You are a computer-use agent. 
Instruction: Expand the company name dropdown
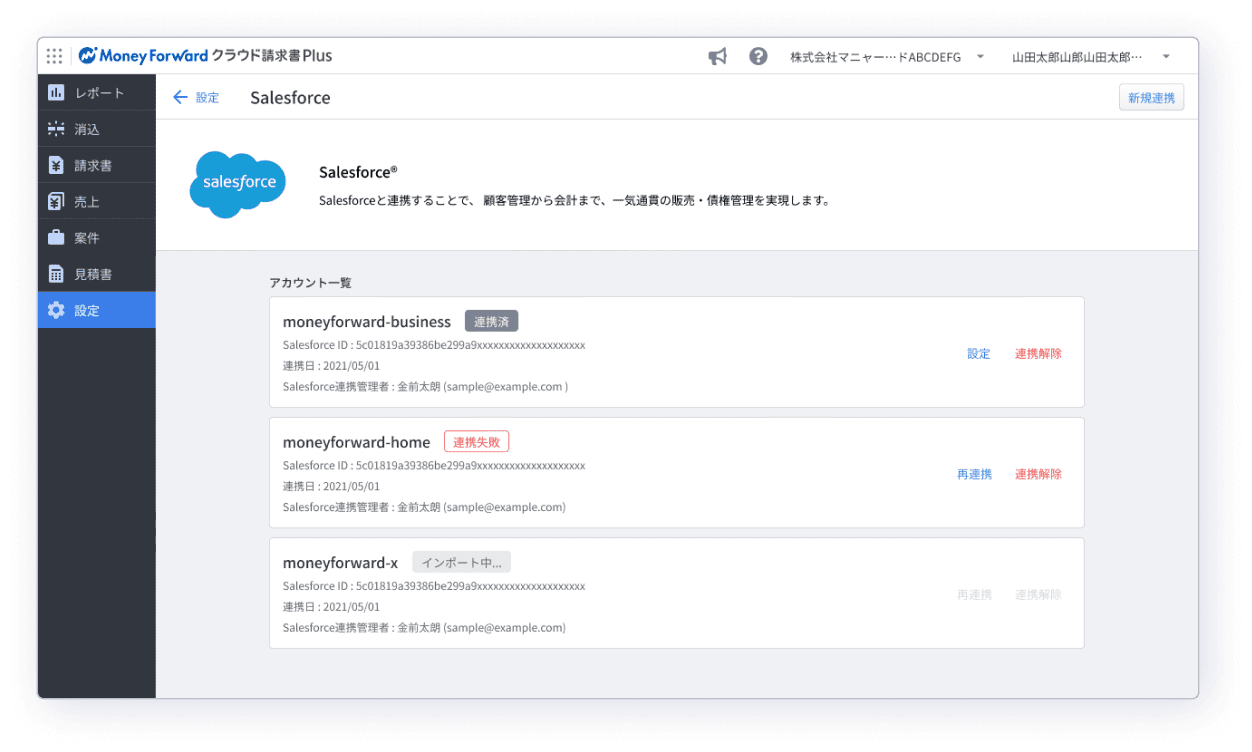tap(980, 57)
